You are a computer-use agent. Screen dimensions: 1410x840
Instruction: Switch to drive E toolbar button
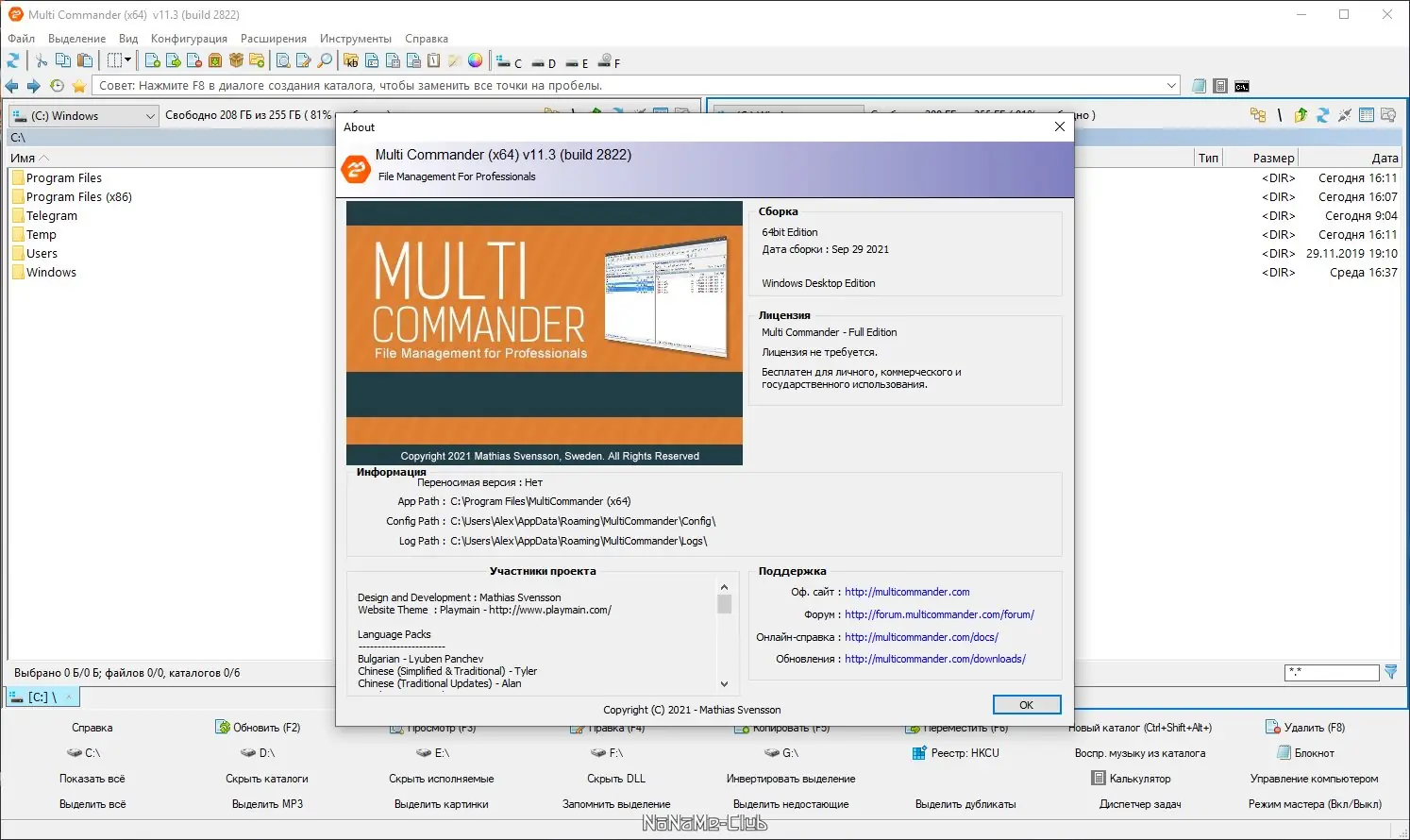pos(577,62)
